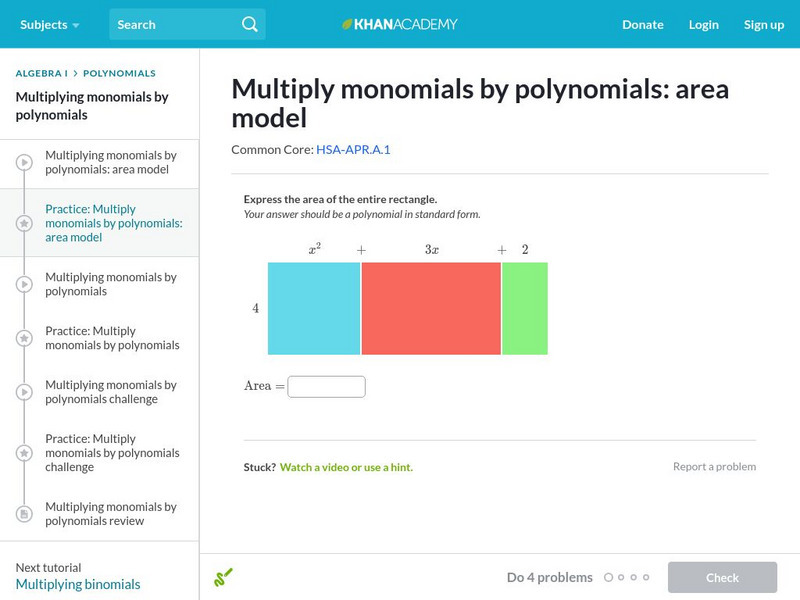The width and height of the screenshot is (800, 600).
Task: Click the play icon beside Multiplying monomials by polynomials
Action: point(25,284)
